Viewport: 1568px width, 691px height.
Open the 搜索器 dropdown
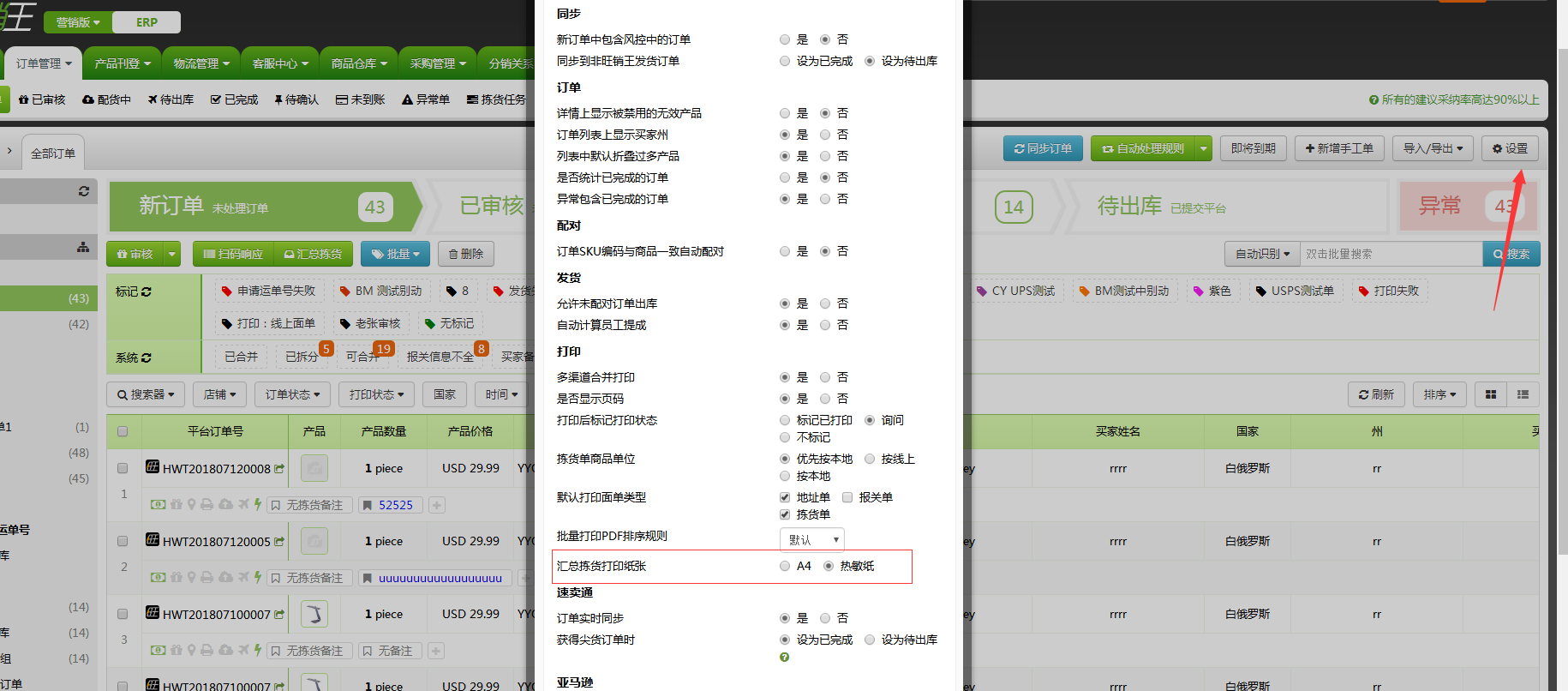[x=146, y=394]
